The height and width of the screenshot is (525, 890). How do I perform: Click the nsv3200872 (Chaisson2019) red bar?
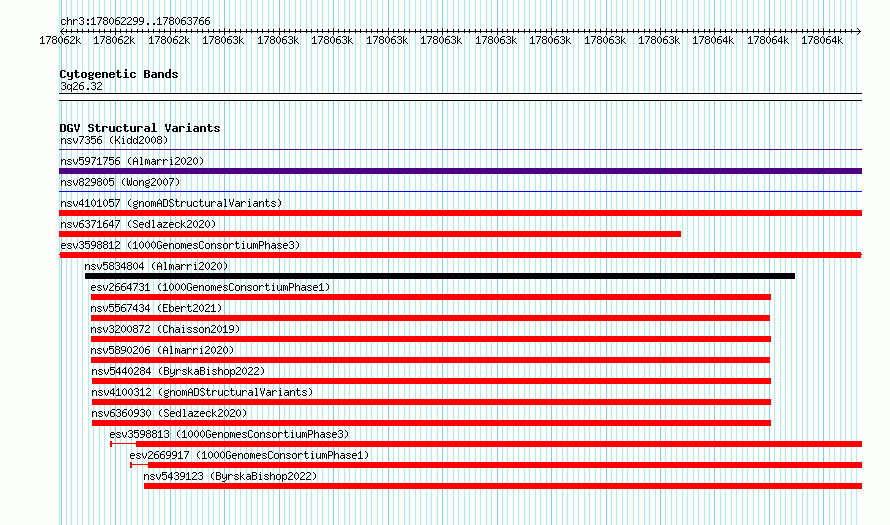pos(431,339)
